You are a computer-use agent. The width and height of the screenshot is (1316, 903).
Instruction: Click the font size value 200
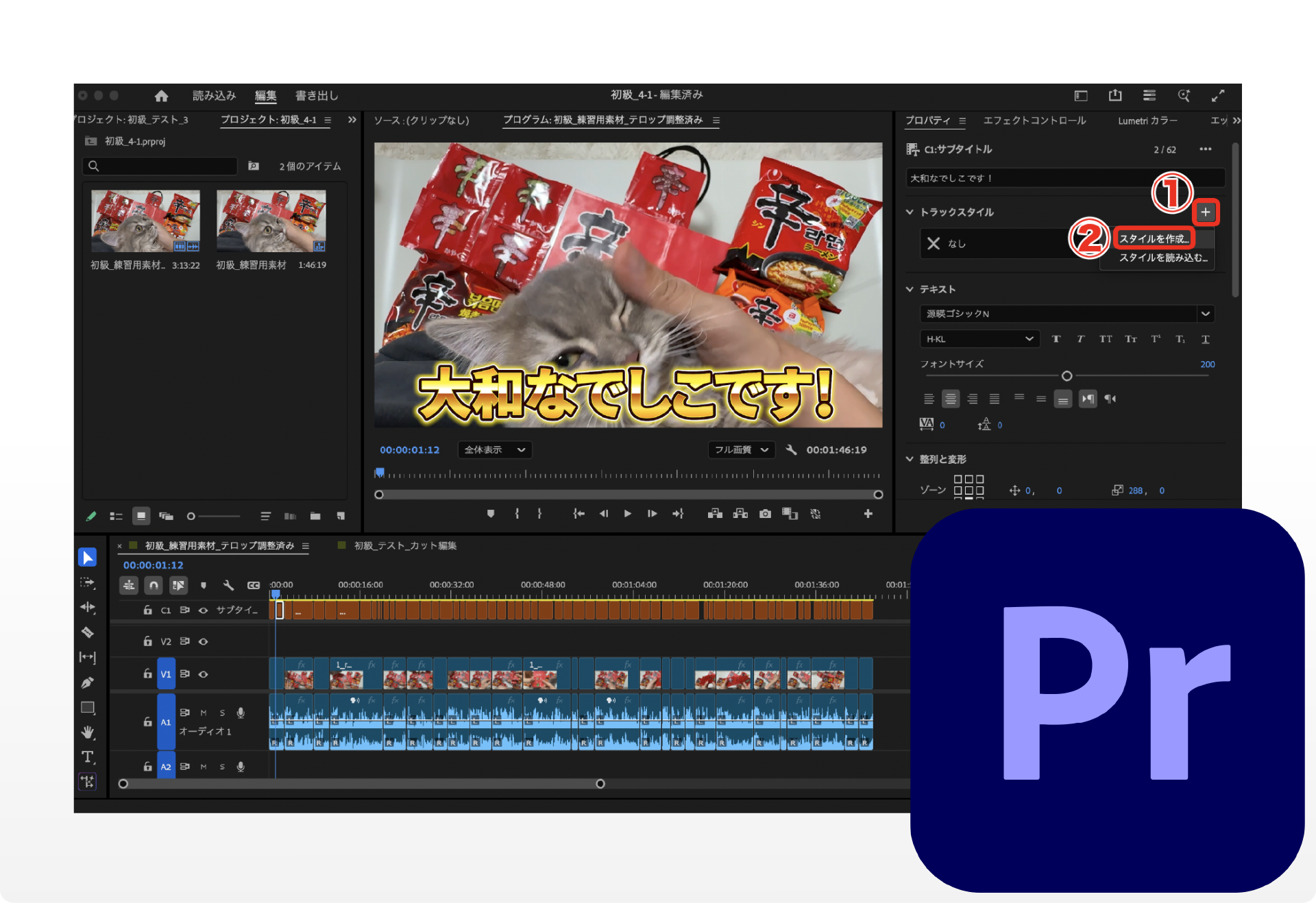1207,364
